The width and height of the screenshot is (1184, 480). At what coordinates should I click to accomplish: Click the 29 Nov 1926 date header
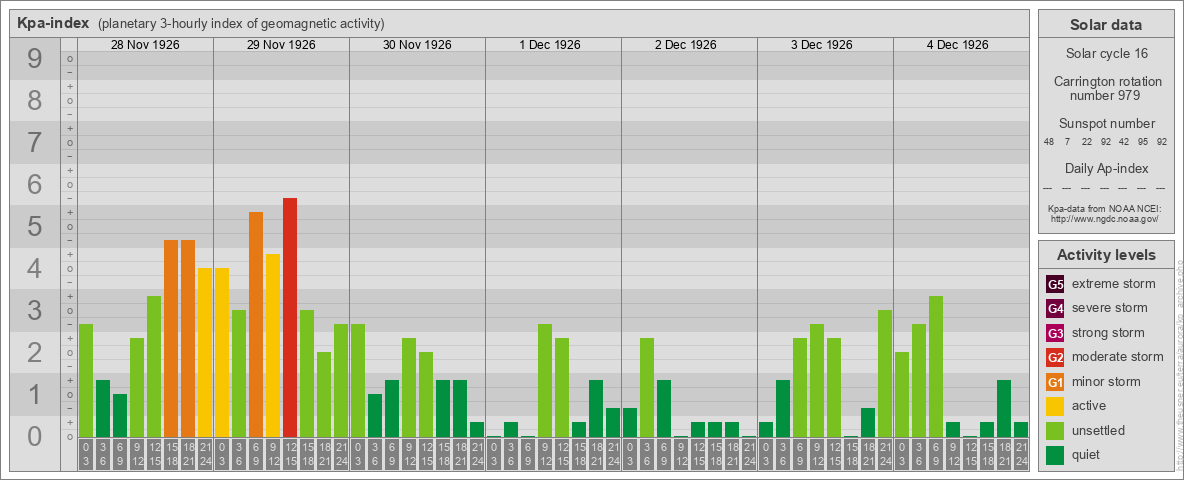coord(281,45)
